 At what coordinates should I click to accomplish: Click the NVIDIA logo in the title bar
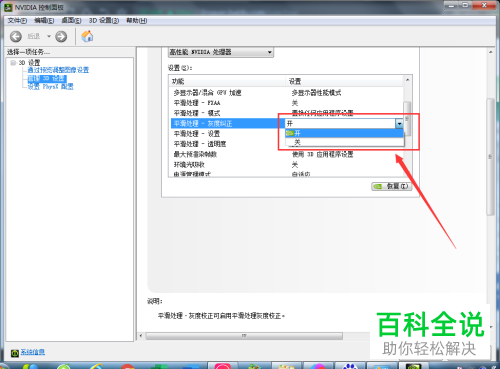[x=8, y=7]
